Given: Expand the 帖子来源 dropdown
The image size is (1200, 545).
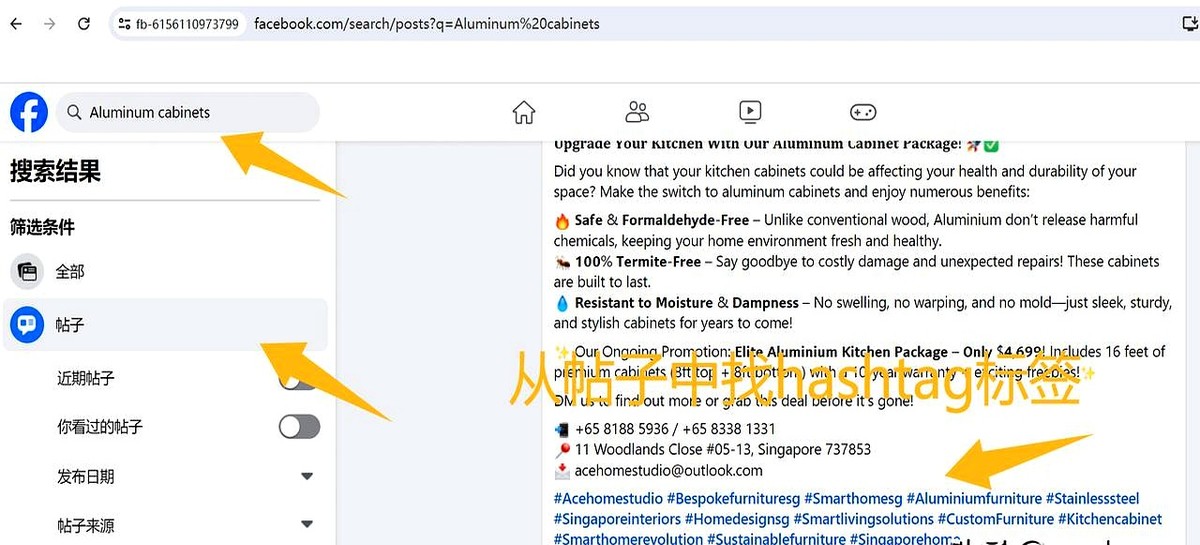Looking at the screenshot, I should click(x=308, y=525).
